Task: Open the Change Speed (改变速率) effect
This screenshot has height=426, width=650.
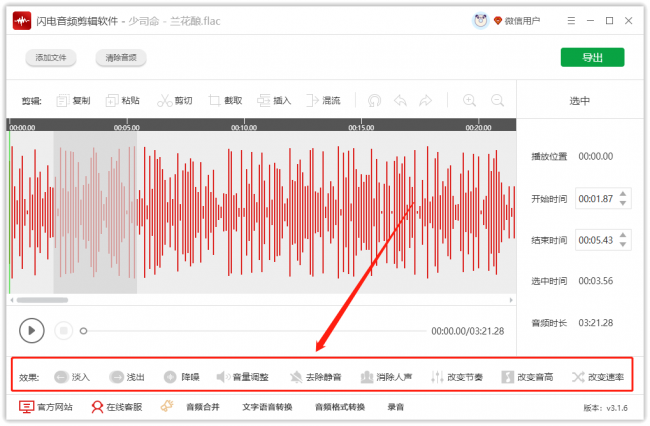Action: [598, 377]
